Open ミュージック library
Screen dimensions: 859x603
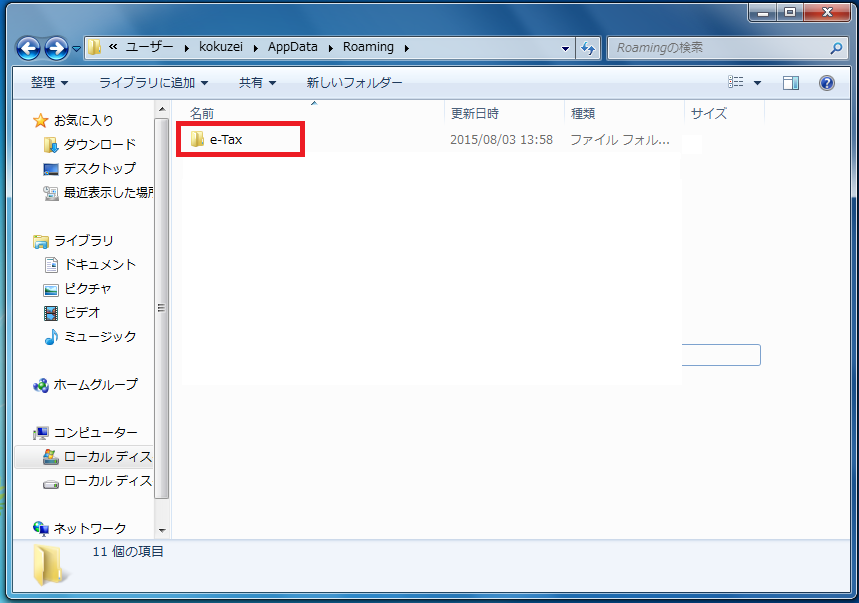pyautogui.click(x=100, y=337)
